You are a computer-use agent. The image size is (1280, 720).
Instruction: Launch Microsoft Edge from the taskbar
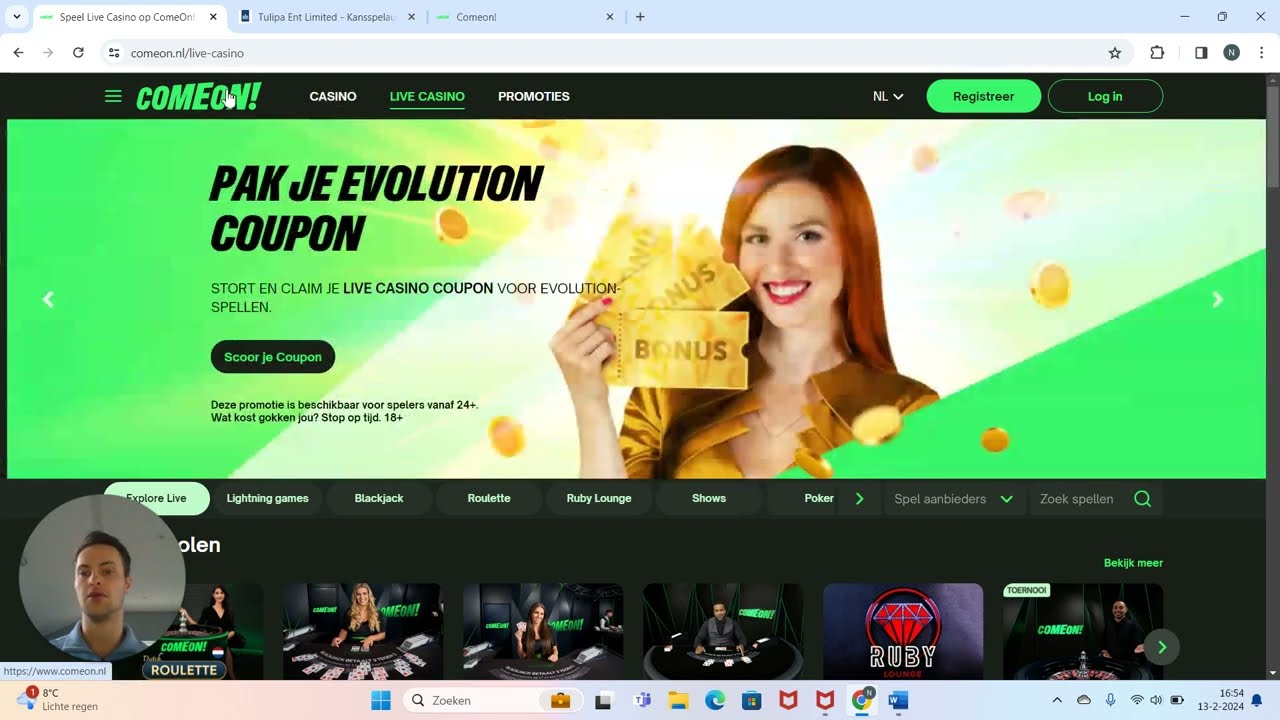point(715,700)
